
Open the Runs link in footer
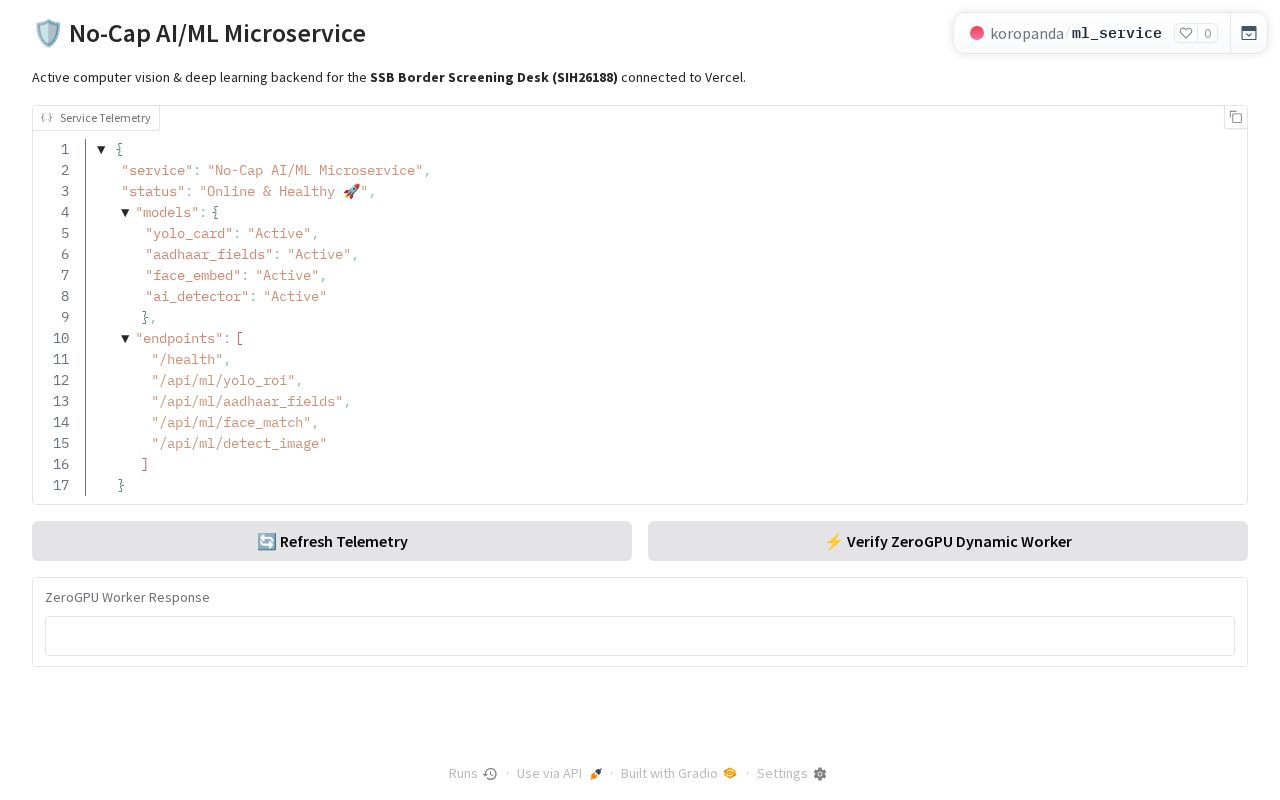point(473,773)
